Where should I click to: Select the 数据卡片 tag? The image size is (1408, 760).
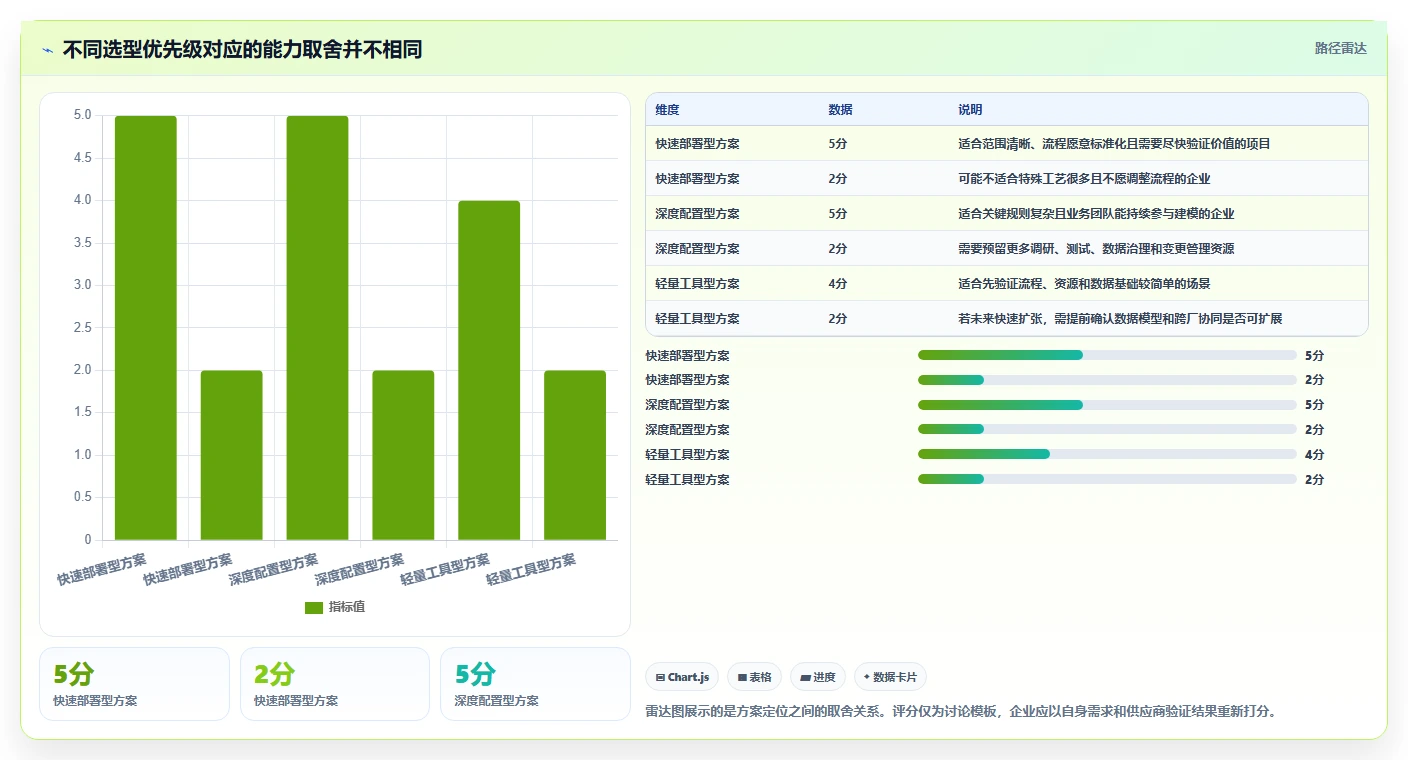[x=890, y=677]
